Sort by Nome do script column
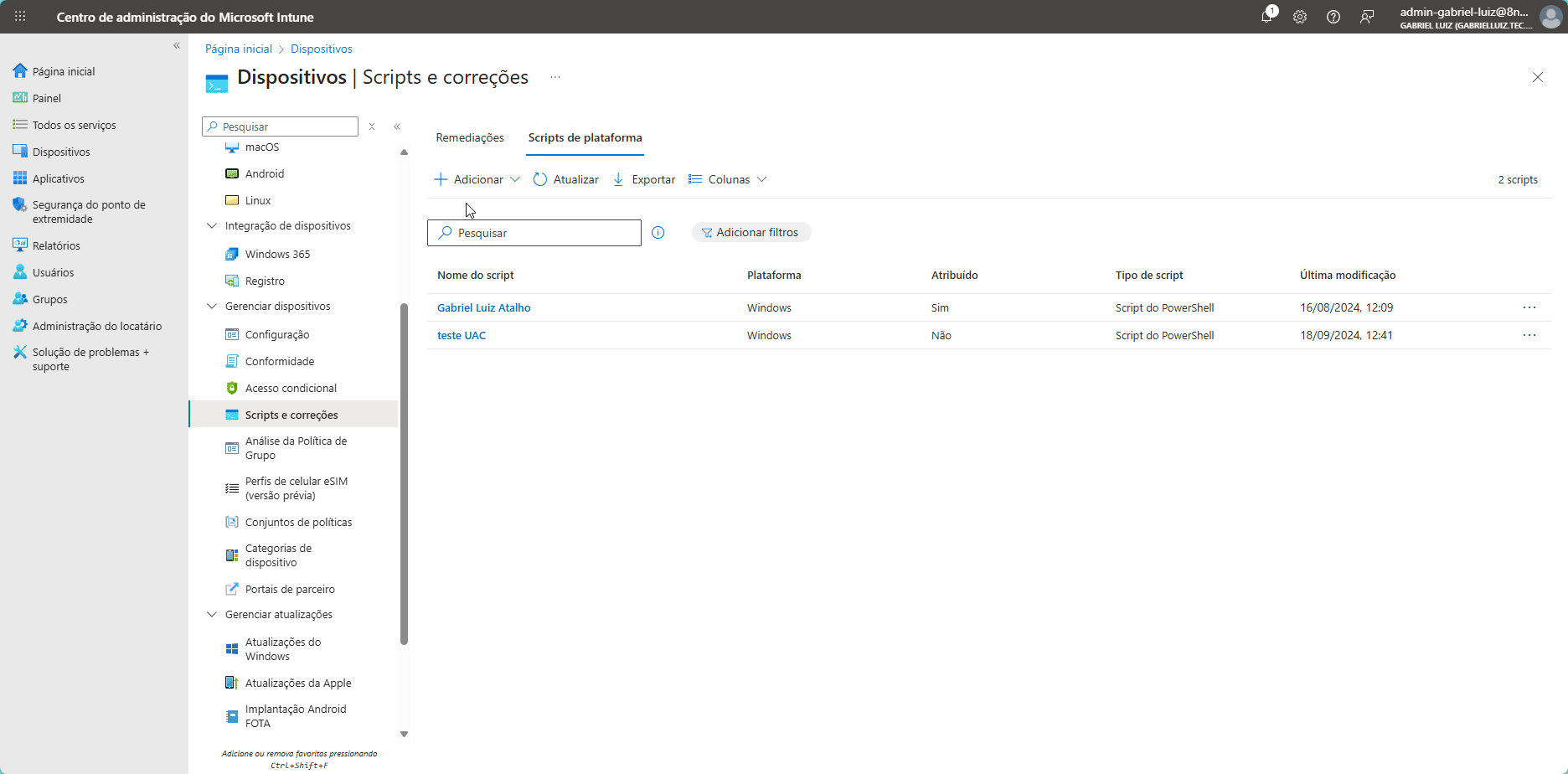 click(x=476, y=275)
